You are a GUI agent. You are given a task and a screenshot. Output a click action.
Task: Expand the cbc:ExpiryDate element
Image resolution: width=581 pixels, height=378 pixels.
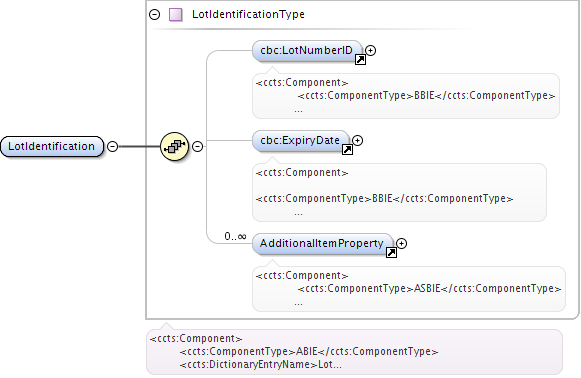point(357,140)
